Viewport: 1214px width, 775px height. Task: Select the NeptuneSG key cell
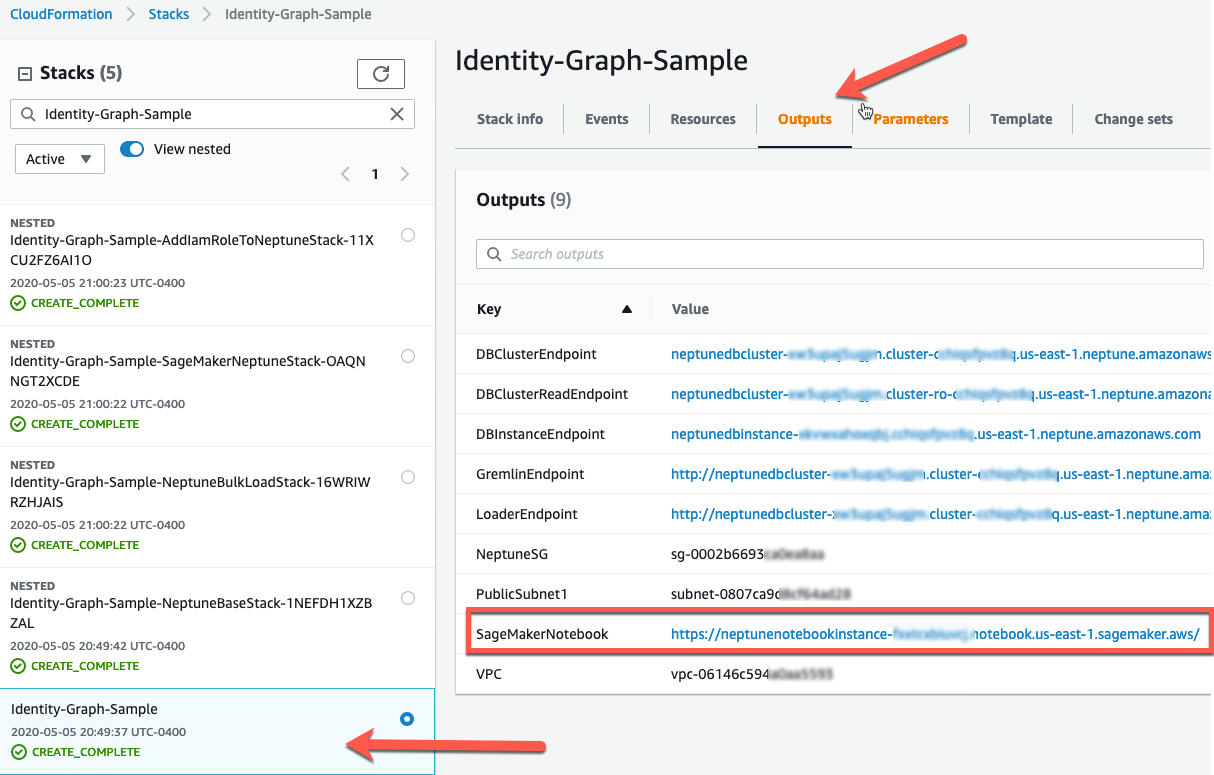tap(512, 554)
